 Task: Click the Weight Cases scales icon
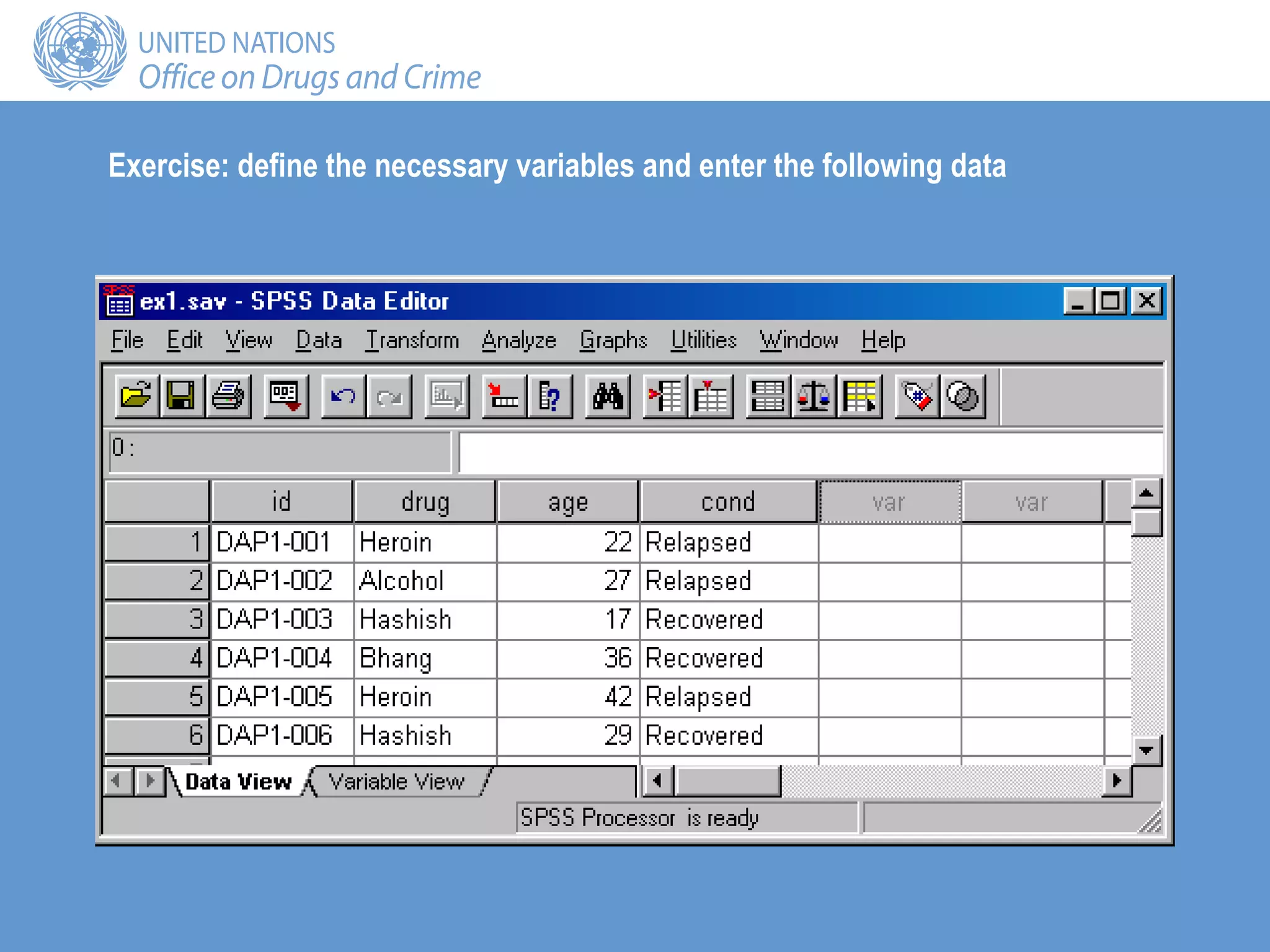tap(813, 396)
